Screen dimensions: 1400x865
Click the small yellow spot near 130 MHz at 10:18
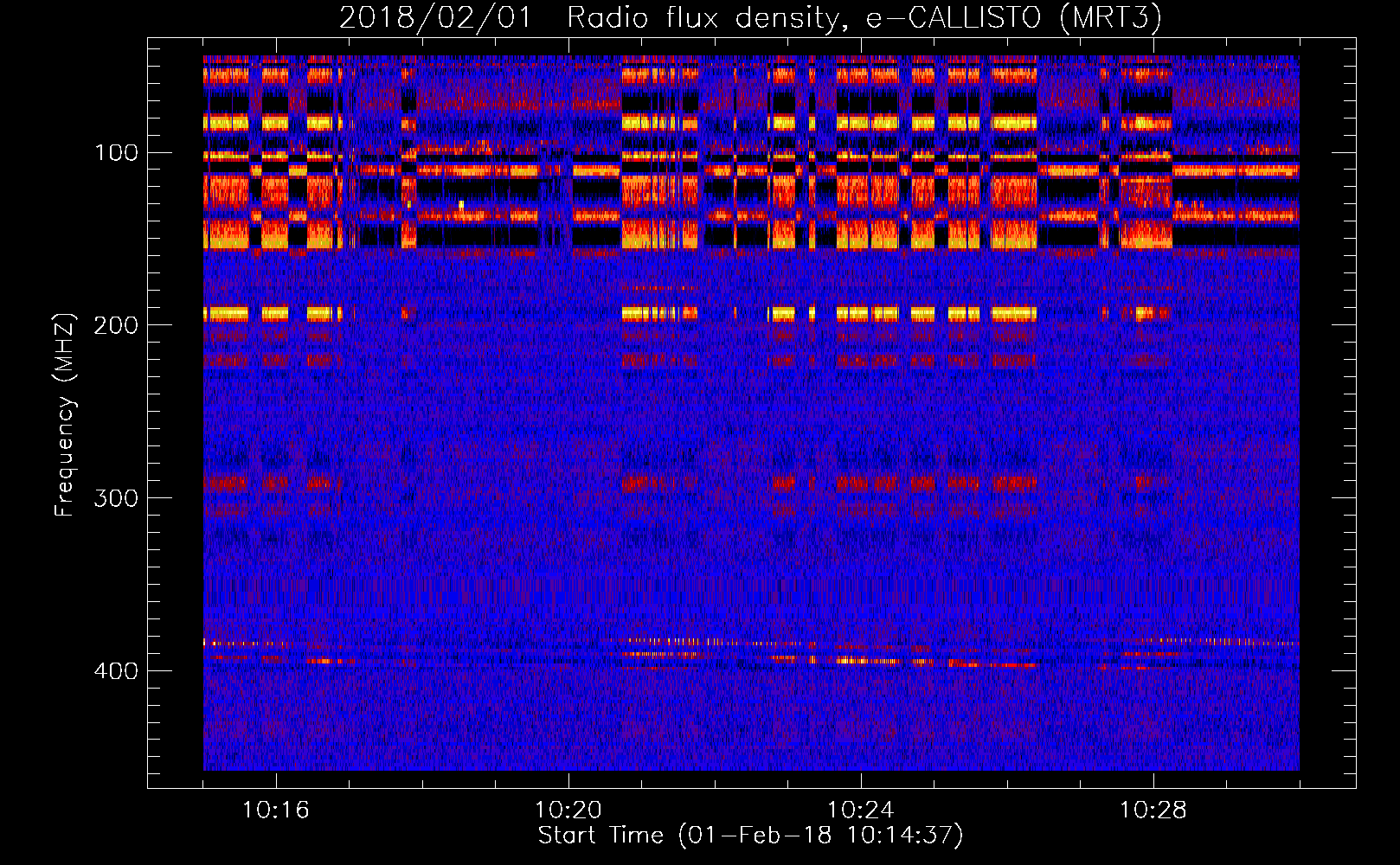pos(461,205)
